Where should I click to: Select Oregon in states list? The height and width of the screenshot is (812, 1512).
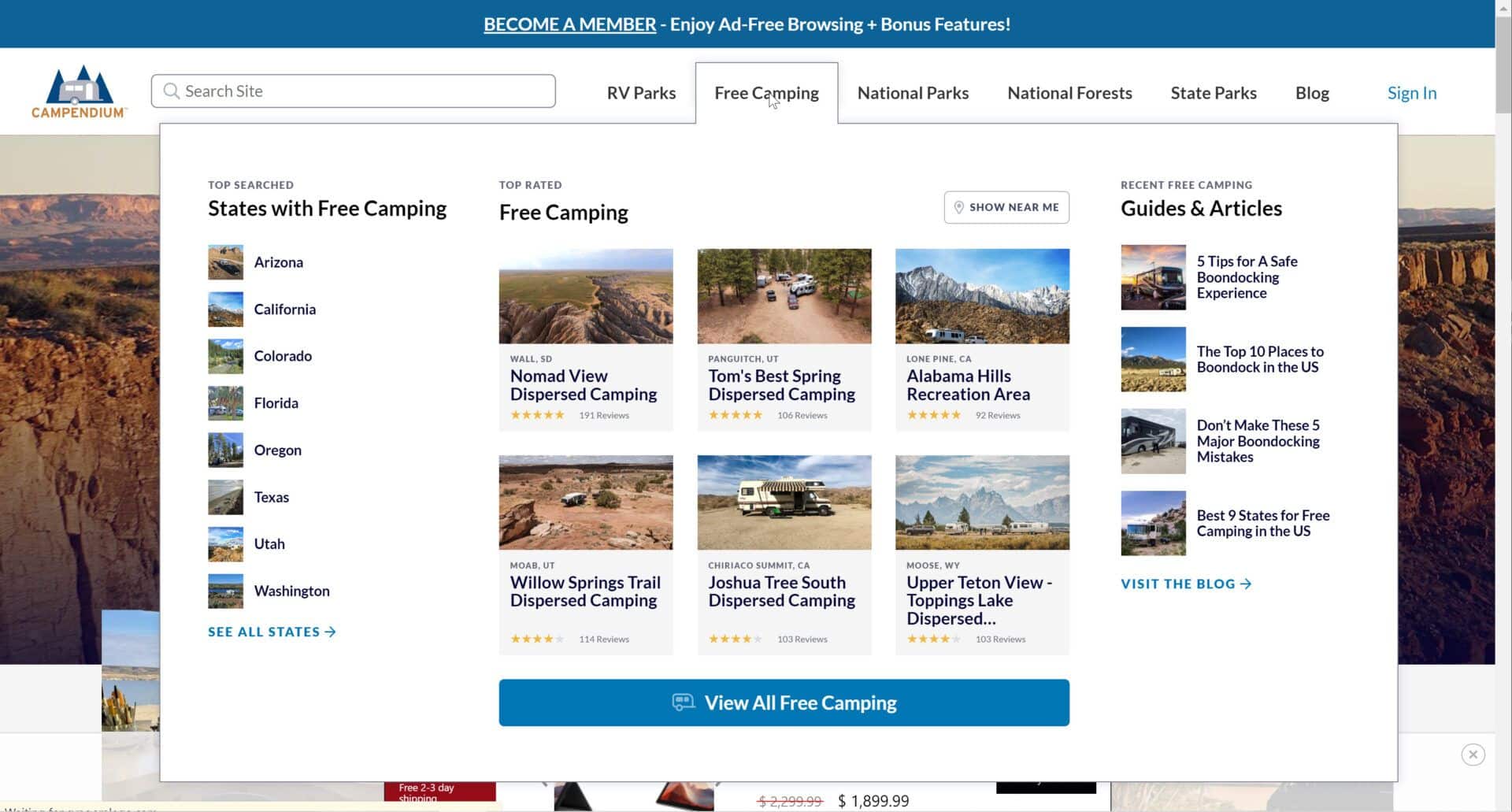277,450
